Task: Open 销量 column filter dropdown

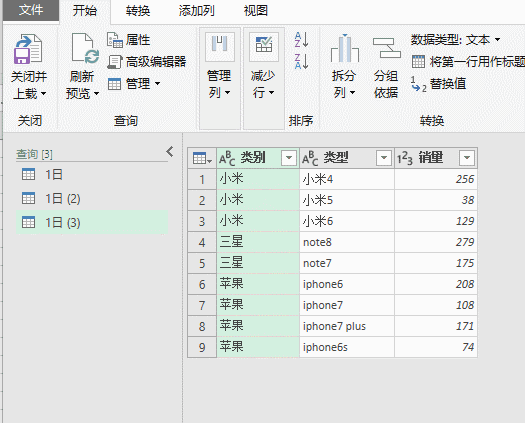Action: click(467, 157)
